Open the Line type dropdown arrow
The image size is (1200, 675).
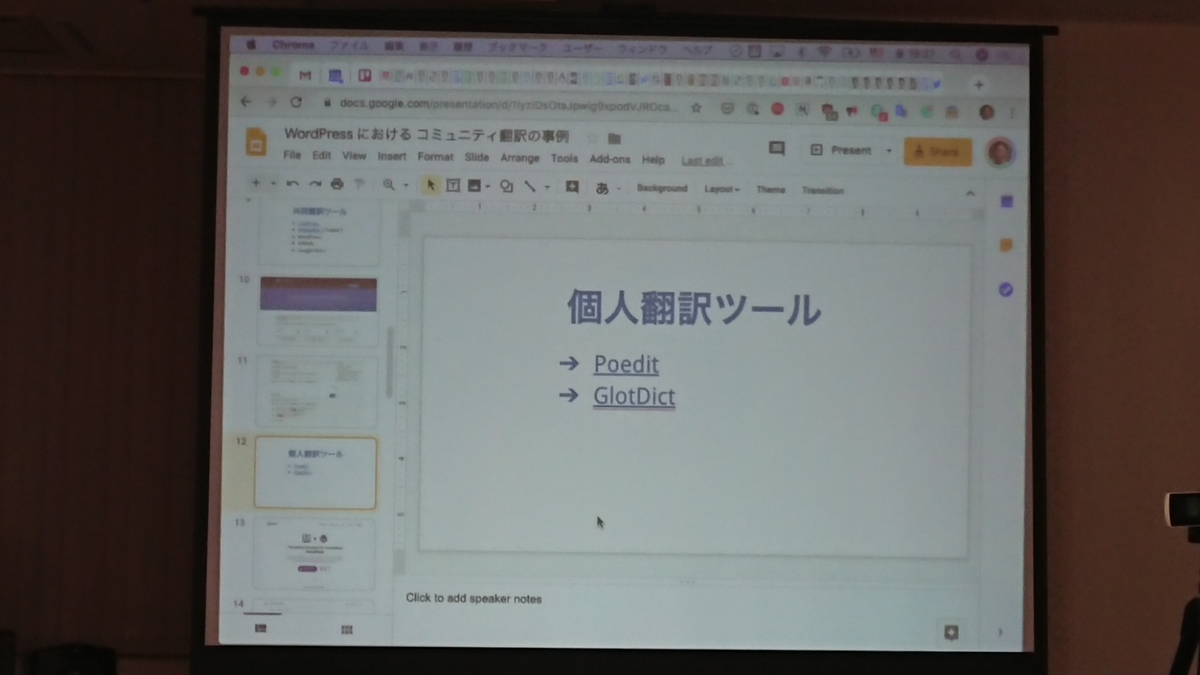point(547,187)
